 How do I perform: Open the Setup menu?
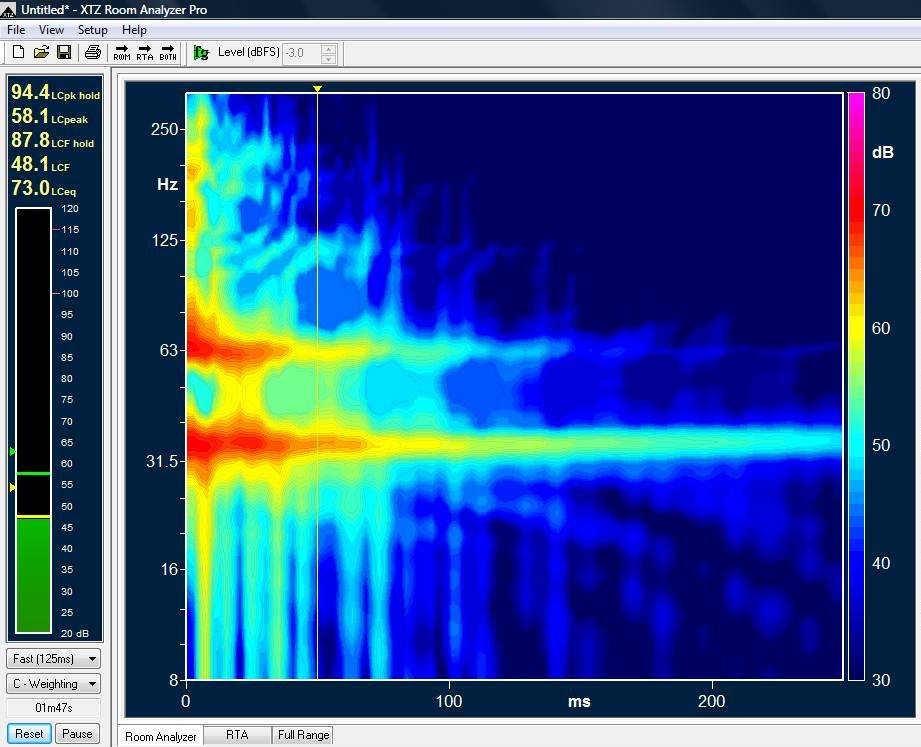click(x=93, y=30)
